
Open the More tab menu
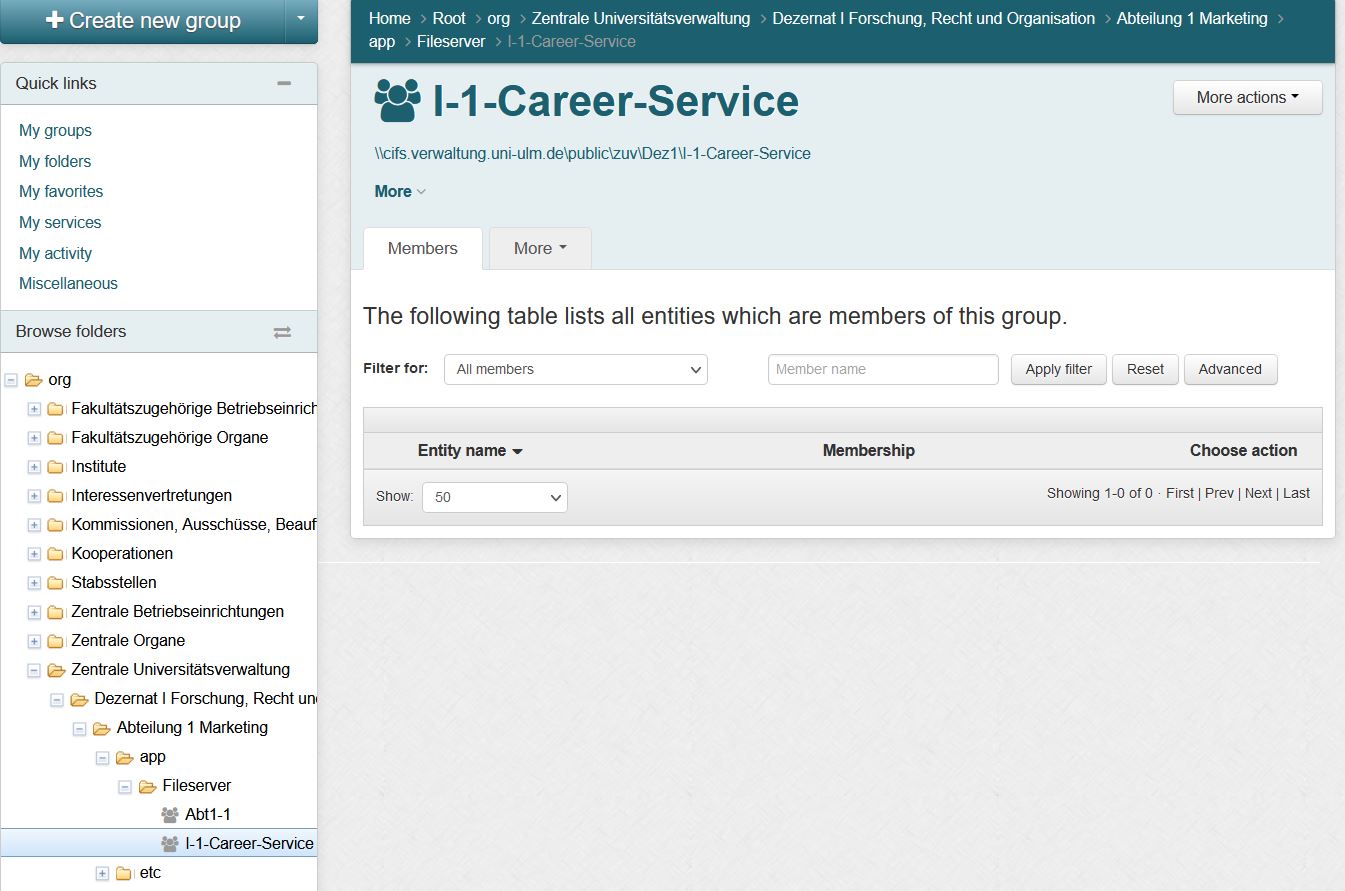540,249
